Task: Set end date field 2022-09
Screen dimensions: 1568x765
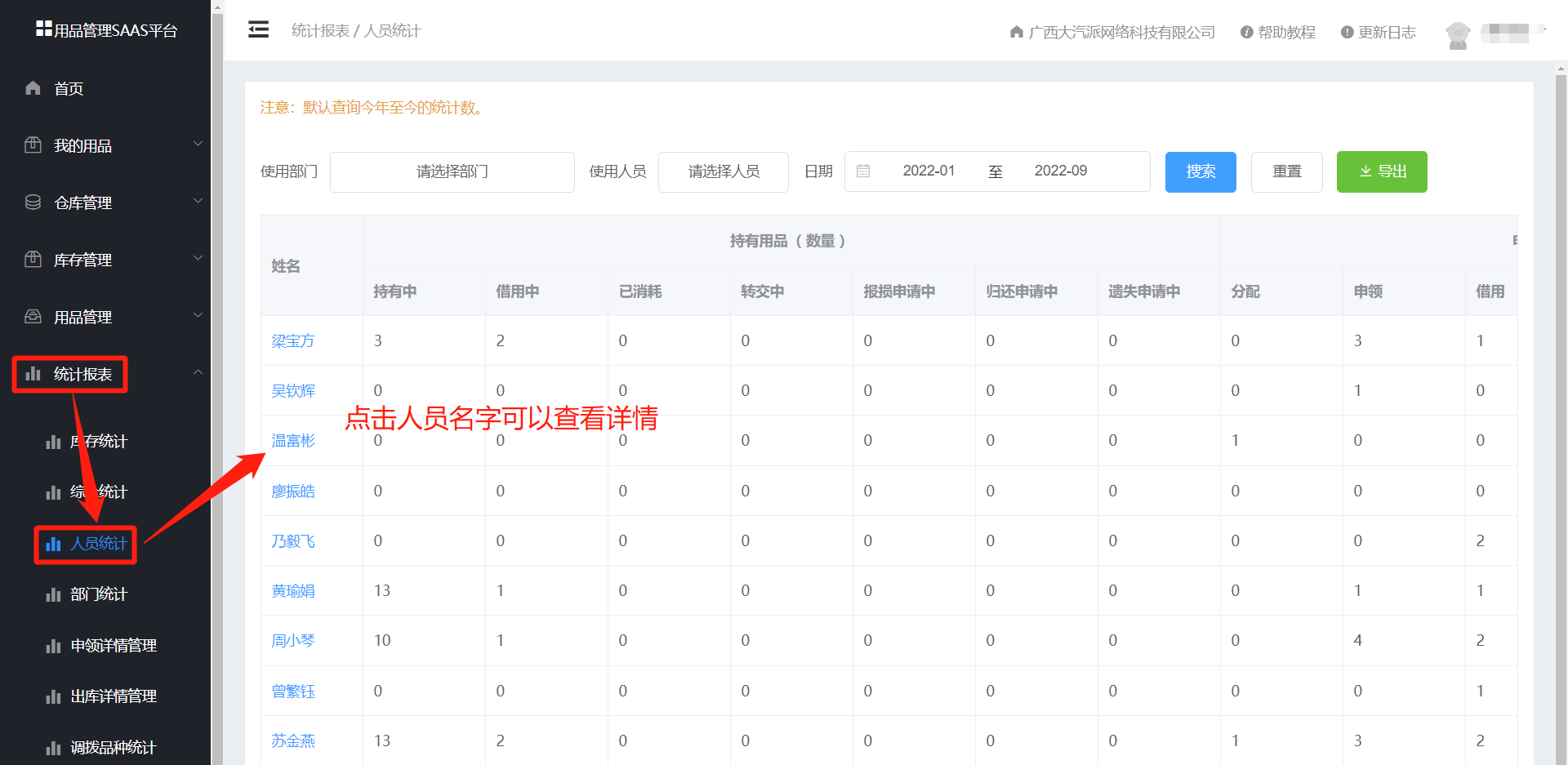Action: [1061, 171]
